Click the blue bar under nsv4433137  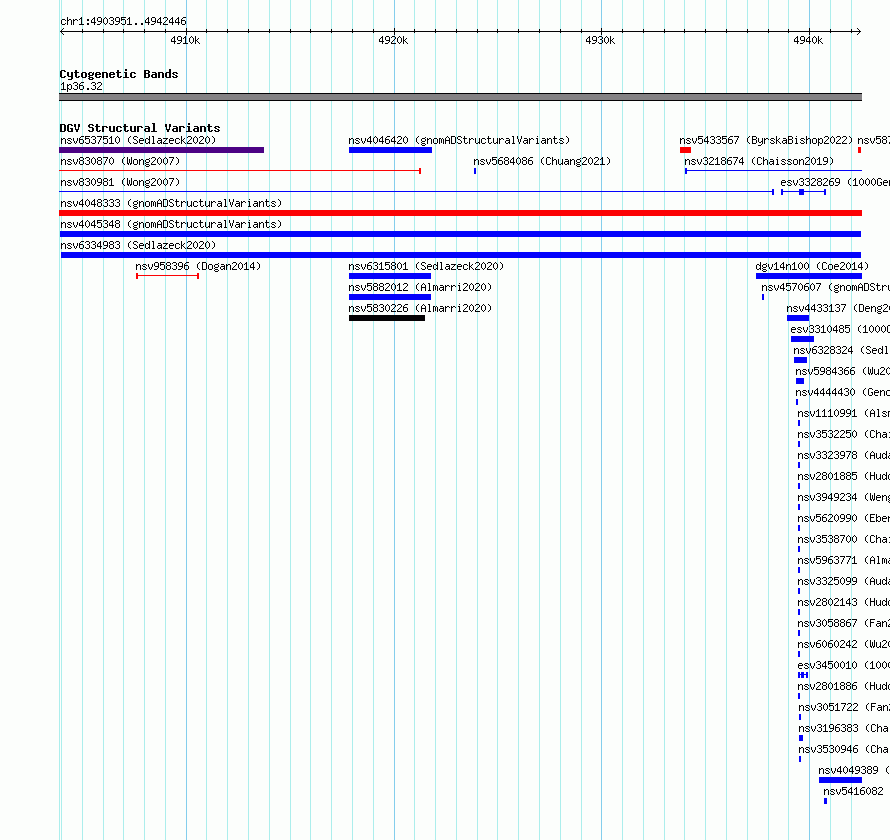[797, 318]
